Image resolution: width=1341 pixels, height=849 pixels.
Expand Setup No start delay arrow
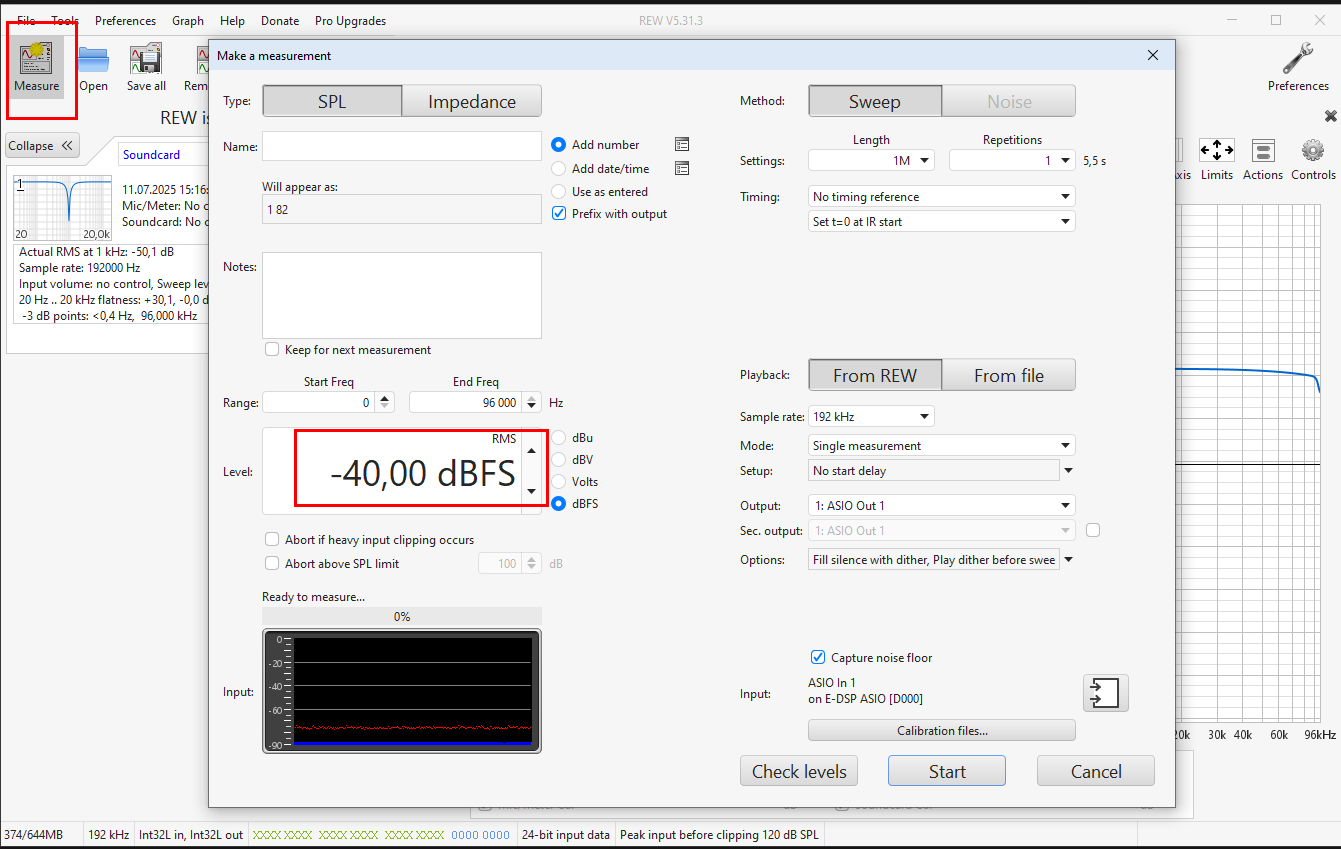click(1068, 471)
